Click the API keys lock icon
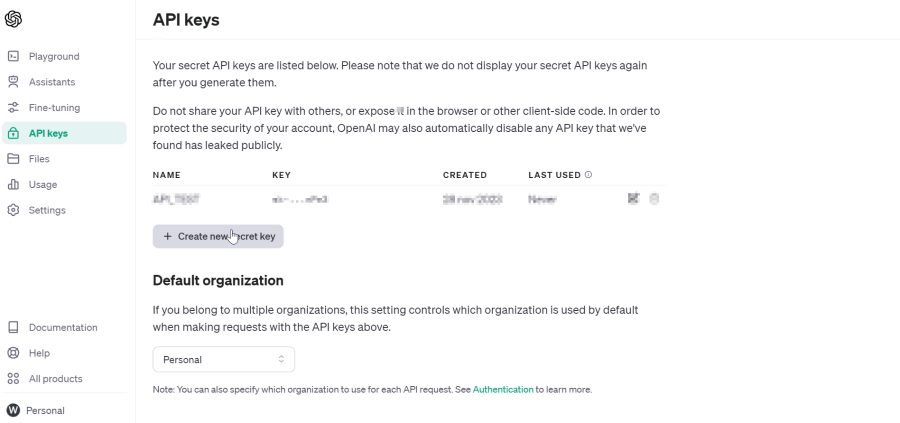 coord(13,133)
